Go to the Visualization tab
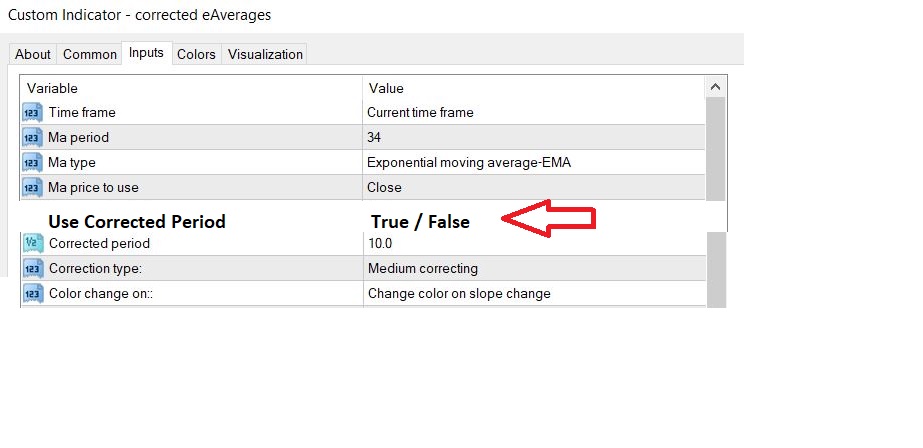923x448 pixels. coord(265,54)
